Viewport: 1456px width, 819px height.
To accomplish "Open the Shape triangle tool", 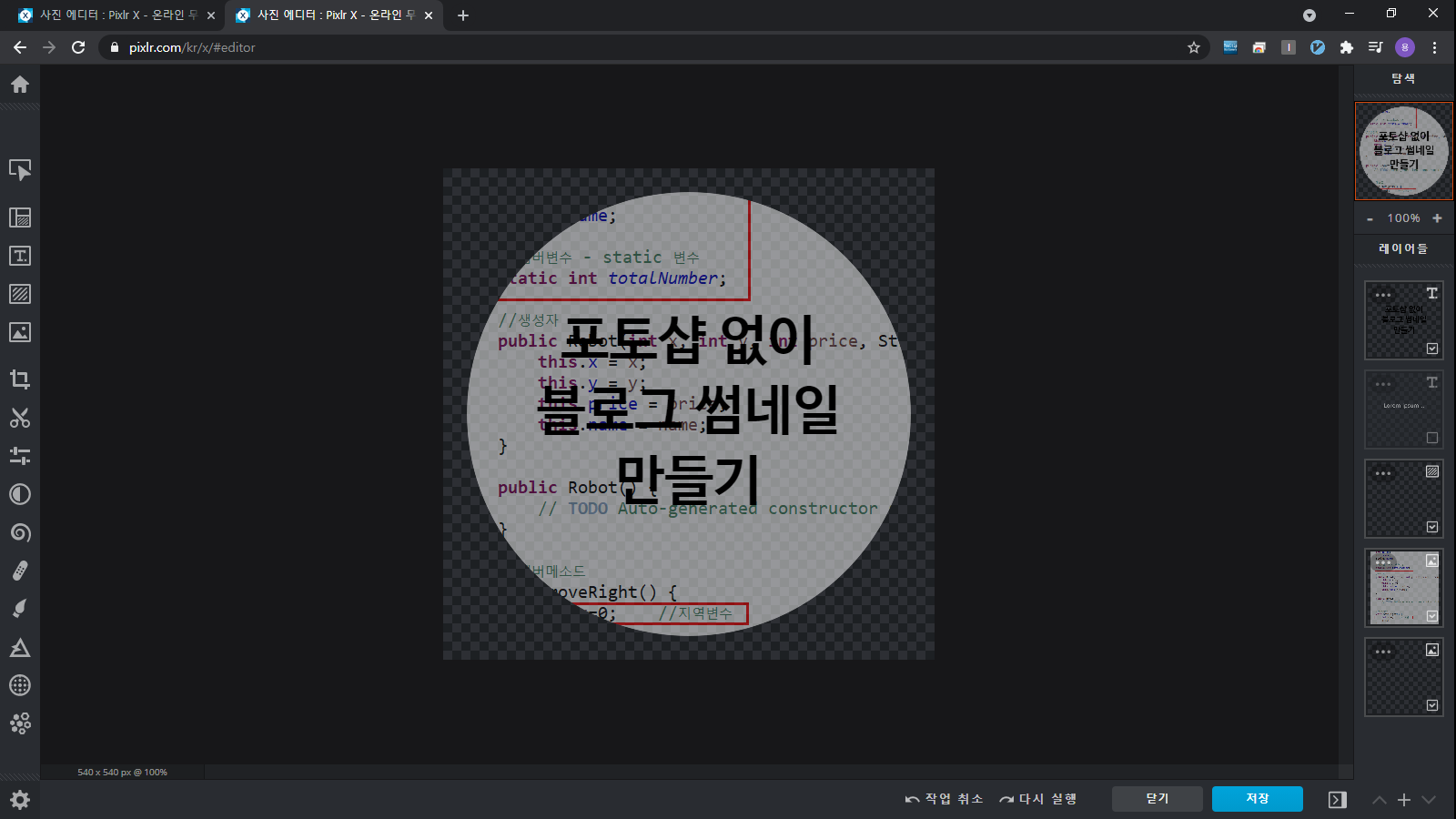I will 20,647.
